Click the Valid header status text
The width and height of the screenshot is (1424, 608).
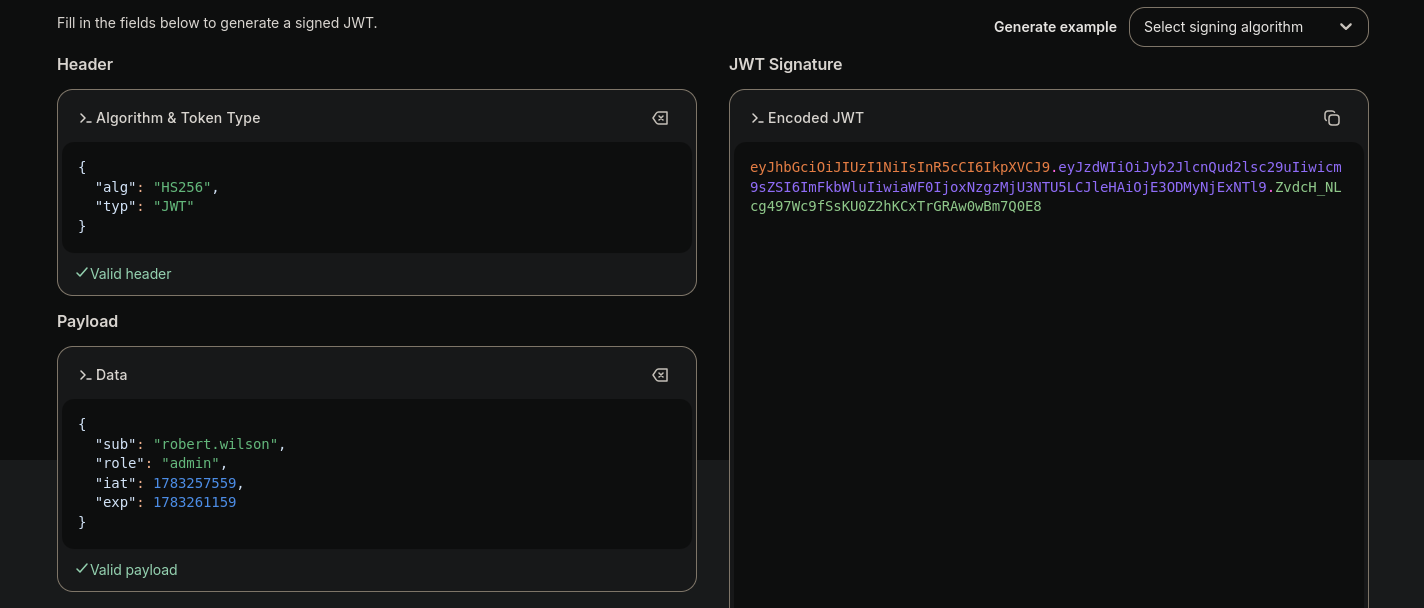(131, 273)
